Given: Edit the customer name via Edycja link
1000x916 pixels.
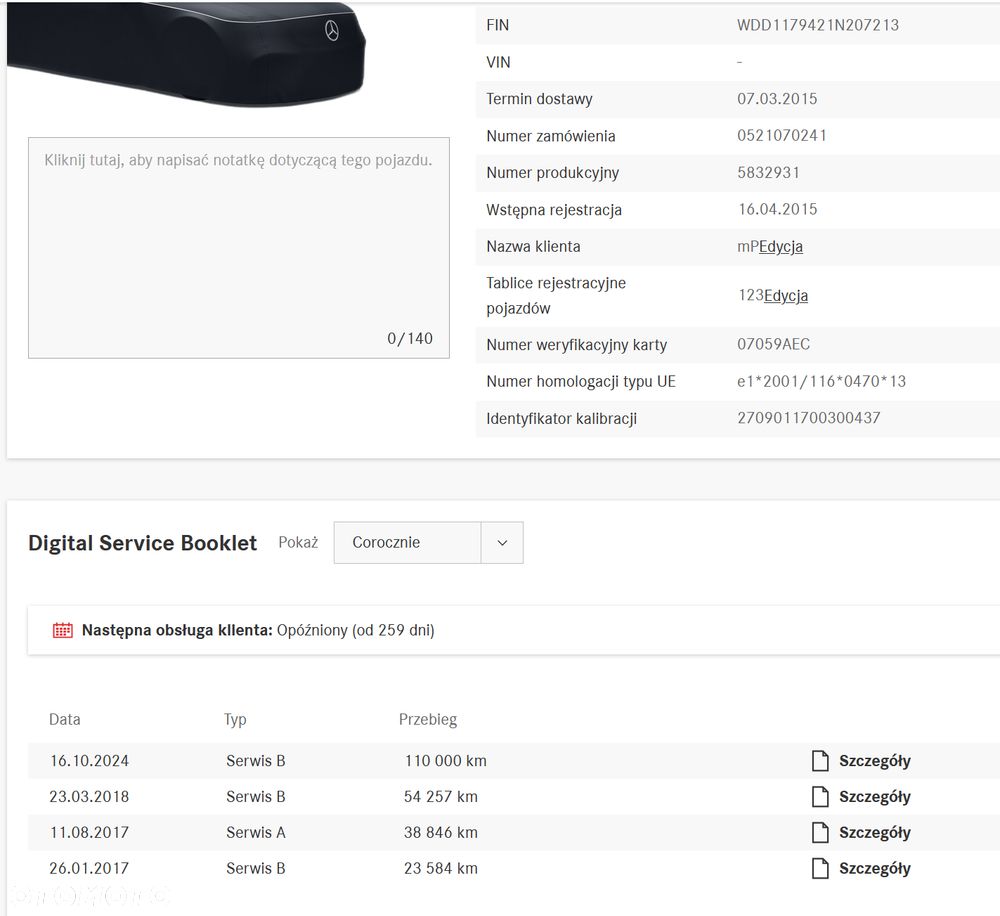Looking at the screenshot, I should point(781,247).
